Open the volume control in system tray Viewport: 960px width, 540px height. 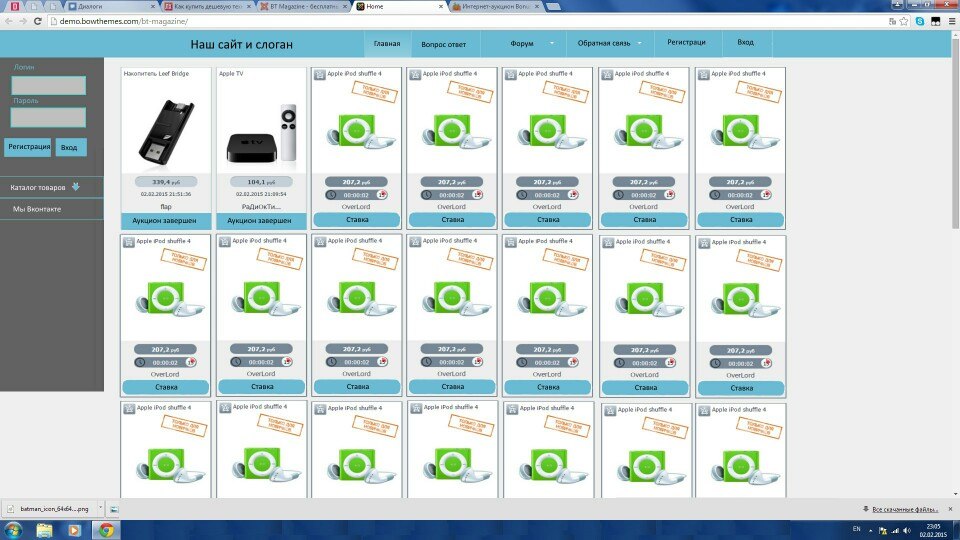[907, 530]
